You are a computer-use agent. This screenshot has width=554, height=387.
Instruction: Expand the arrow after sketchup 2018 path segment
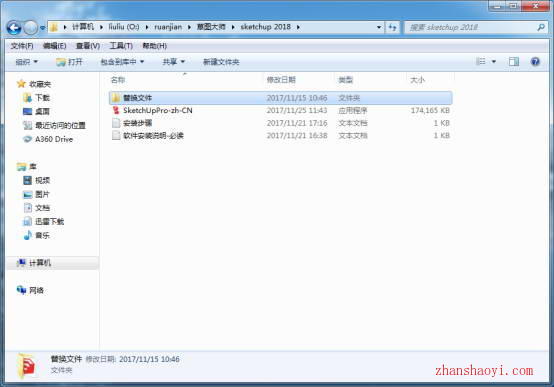(298, 27)
